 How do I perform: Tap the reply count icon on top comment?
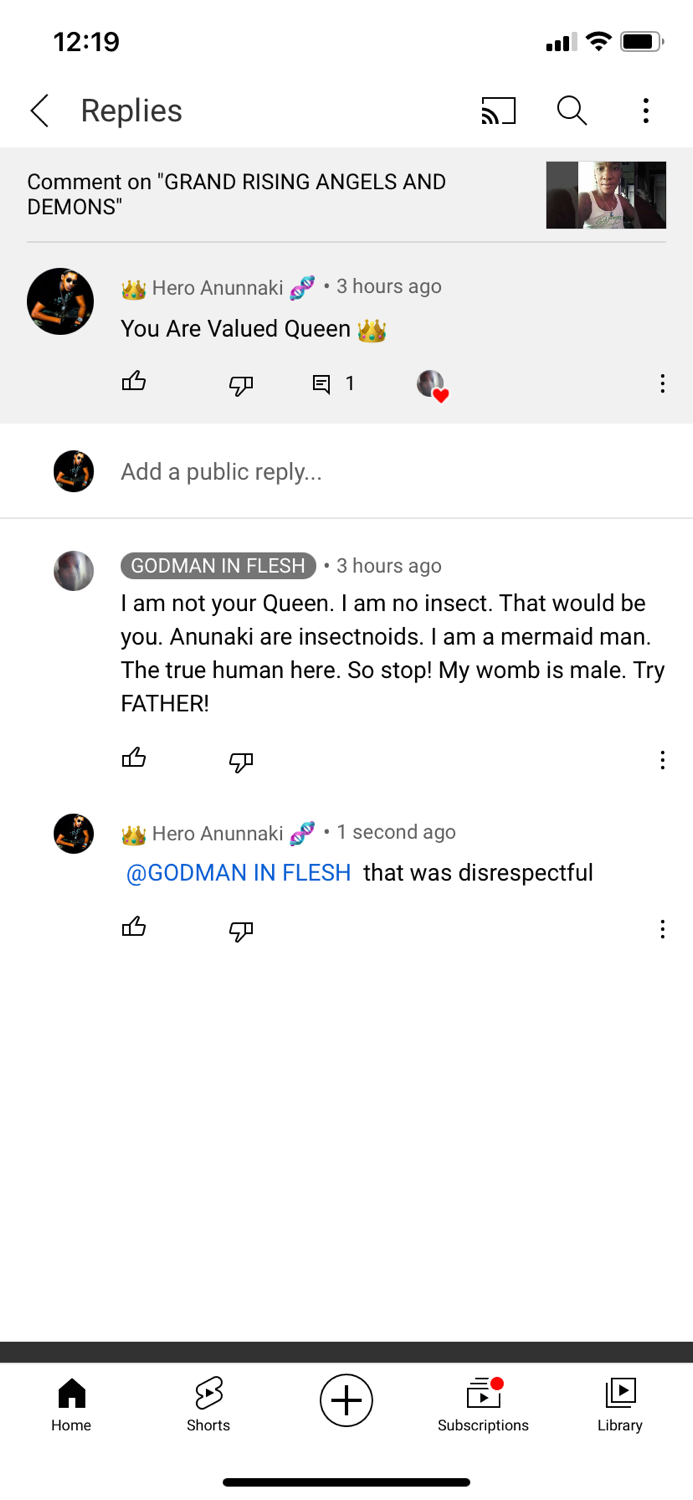tap(322, 384)
